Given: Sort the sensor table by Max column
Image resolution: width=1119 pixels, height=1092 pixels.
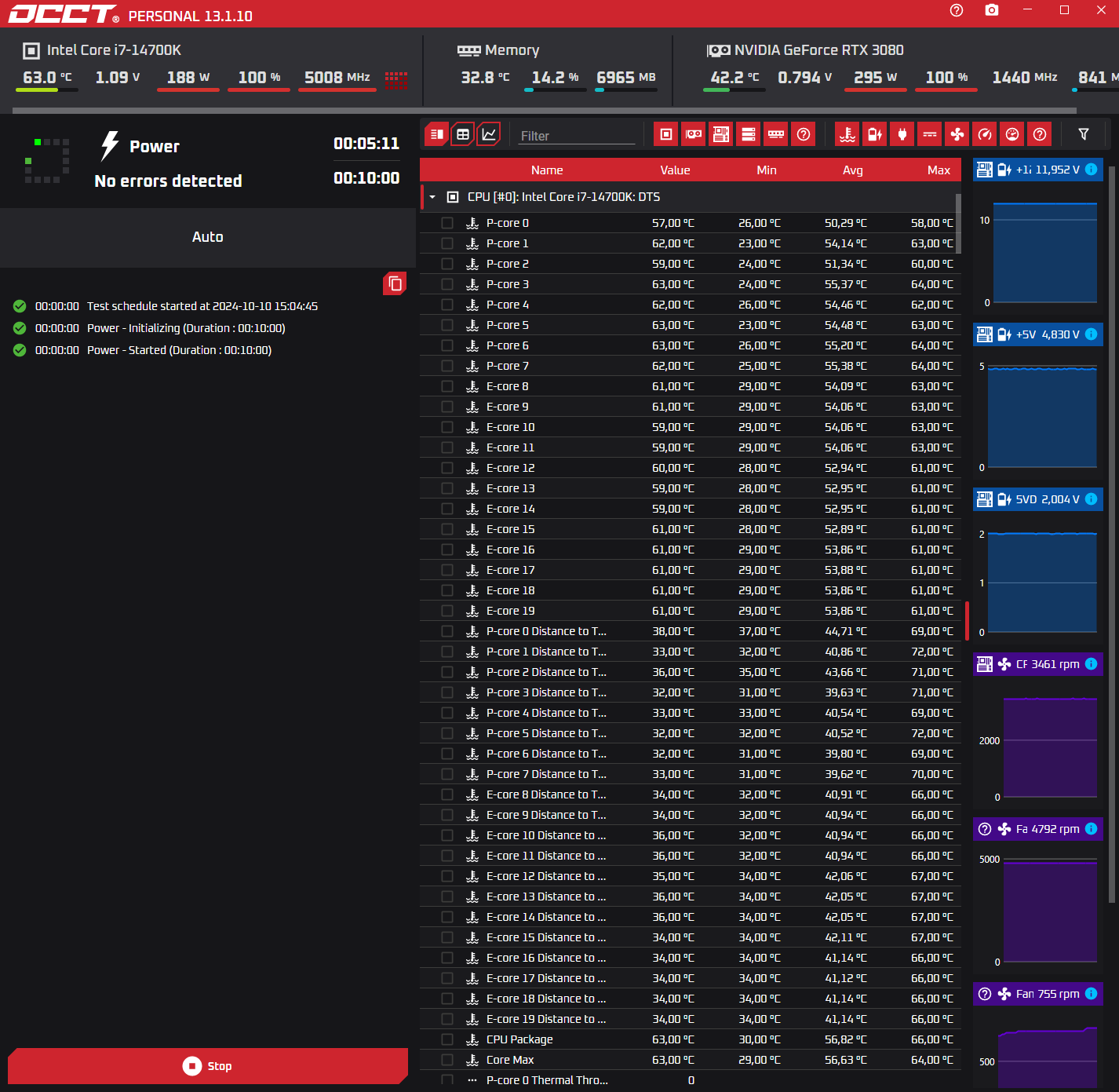Looking at the screenshot, I should pyautogui.click(x=939, y=170).
